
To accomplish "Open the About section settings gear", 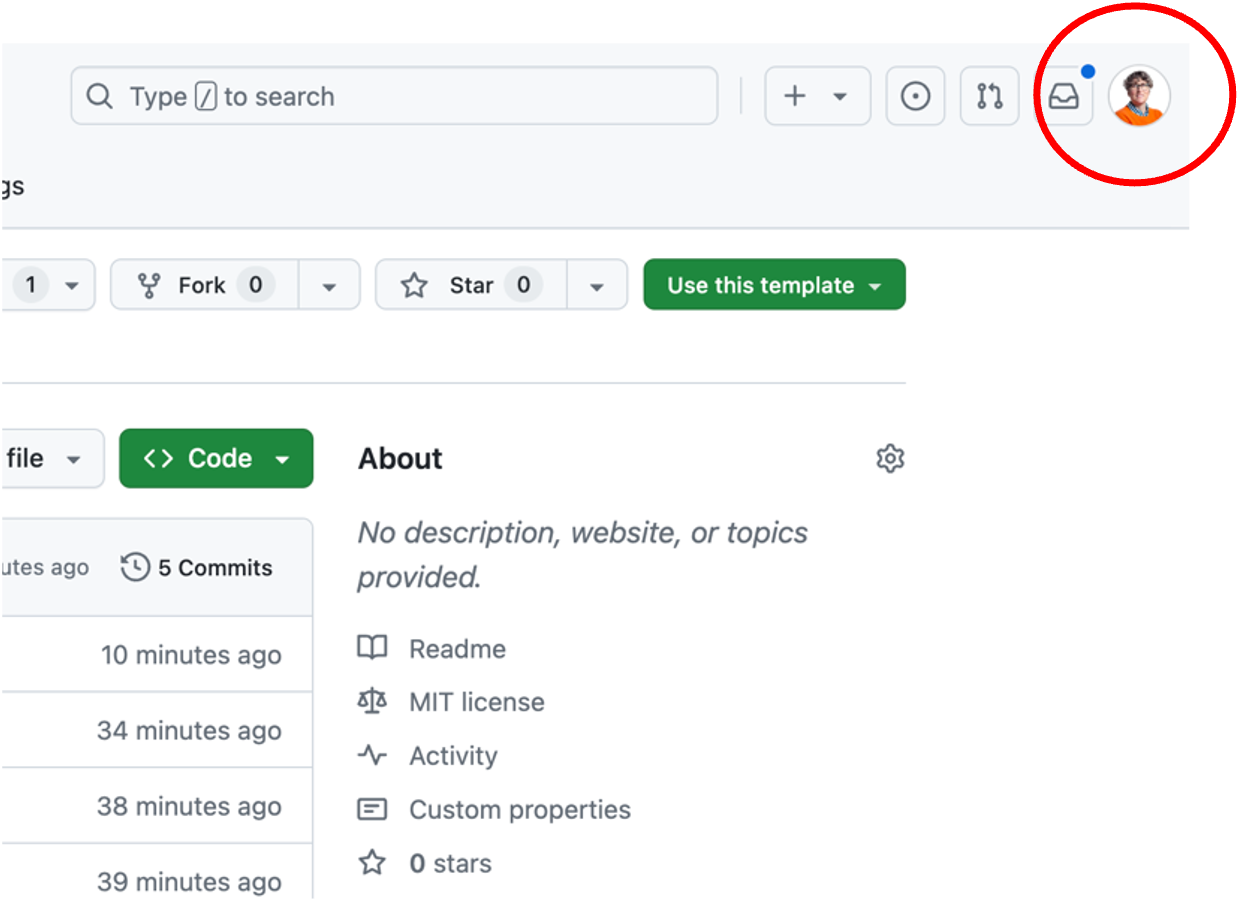I will (890, 458).
